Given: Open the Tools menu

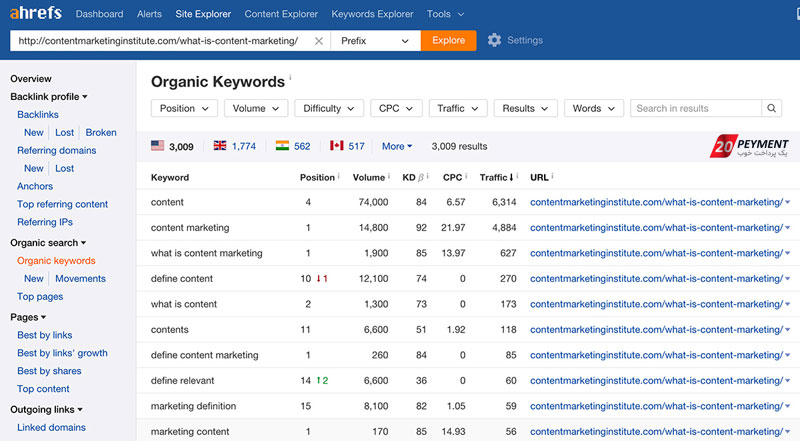Looking at the screenshot, I should point(445,14).
